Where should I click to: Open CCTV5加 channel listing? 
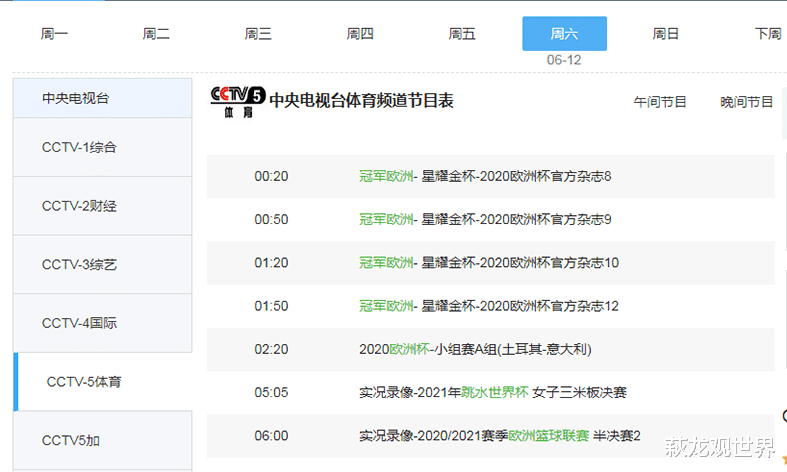click(x=102, y=440)
